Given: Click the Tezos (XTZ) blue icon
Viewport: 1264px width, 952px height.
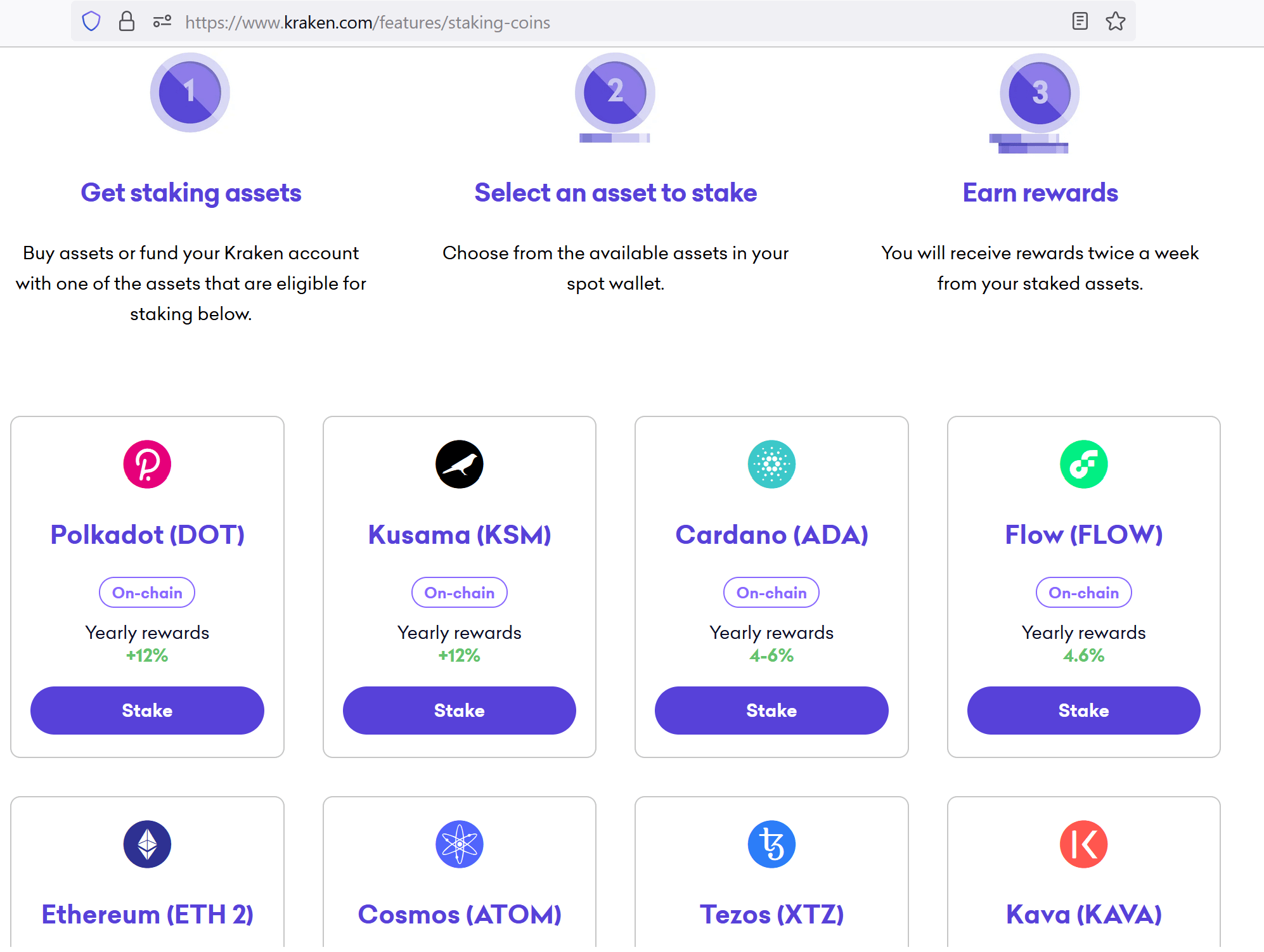Looking at the screenshot, I should tap(771, 844).
